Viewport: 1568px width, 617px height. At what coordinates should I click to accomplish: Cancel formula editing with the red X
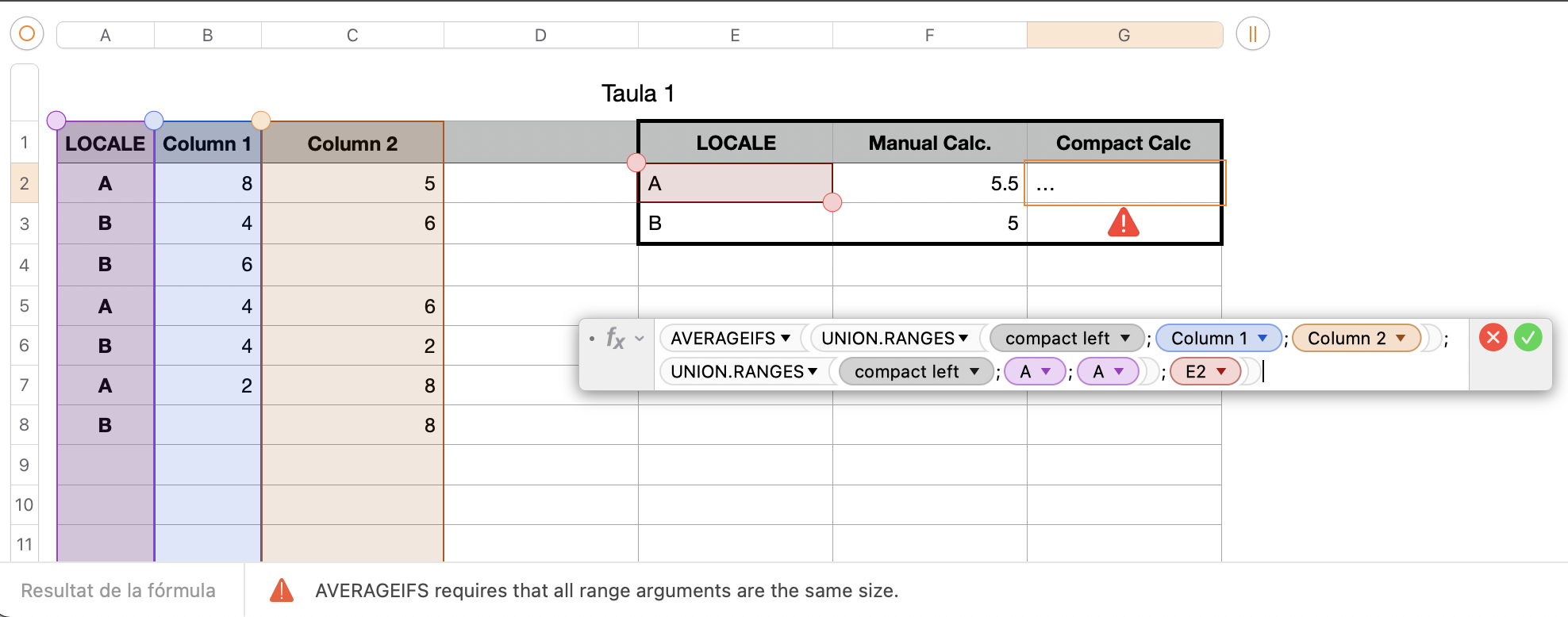pyautogui.click(x=1493, y=337)
